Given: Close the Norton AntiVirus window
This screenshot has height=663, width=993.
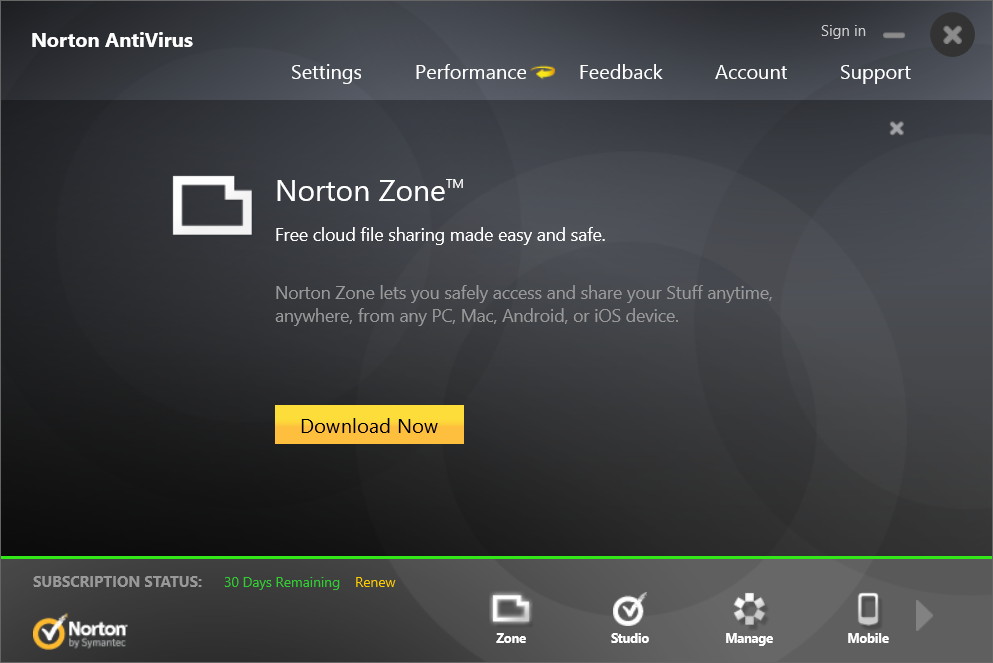Looking at the screenshot, I should (952, 35).
